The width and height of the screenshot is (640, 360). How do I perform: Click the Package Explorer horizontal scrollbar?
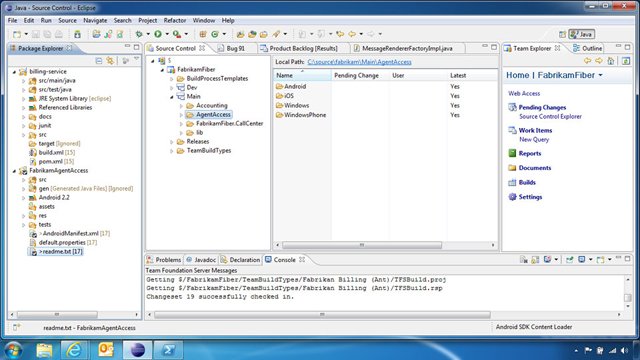click(x=57, y=315)
